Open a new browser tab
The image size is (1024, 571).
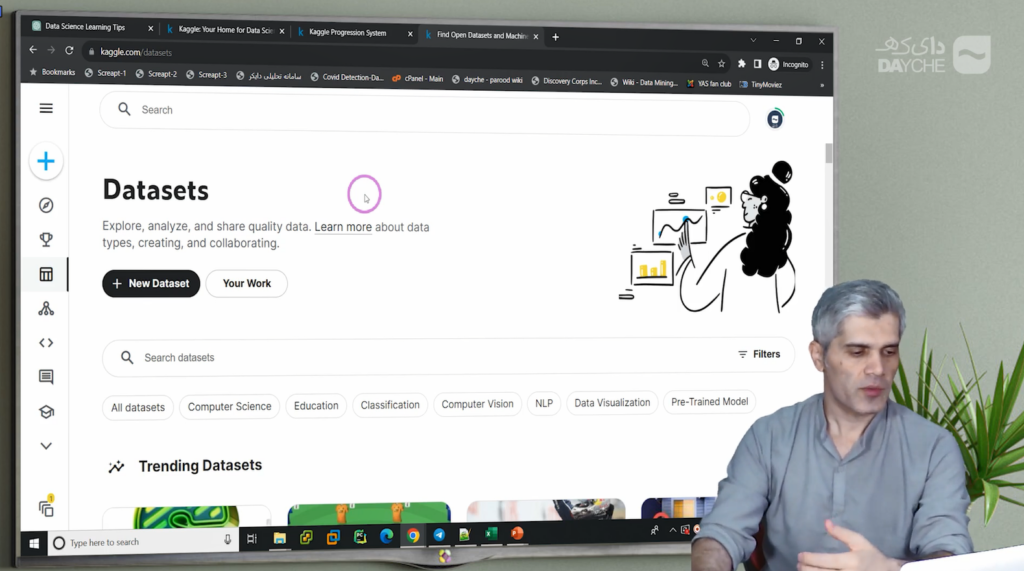click(x=555, y=37)
